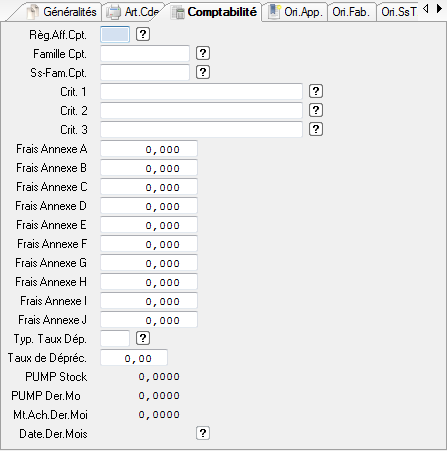This screenshot has width=447, height=451.
Task: Click the Crit. 3 question mark icon
Action: [x=316, y=129]
